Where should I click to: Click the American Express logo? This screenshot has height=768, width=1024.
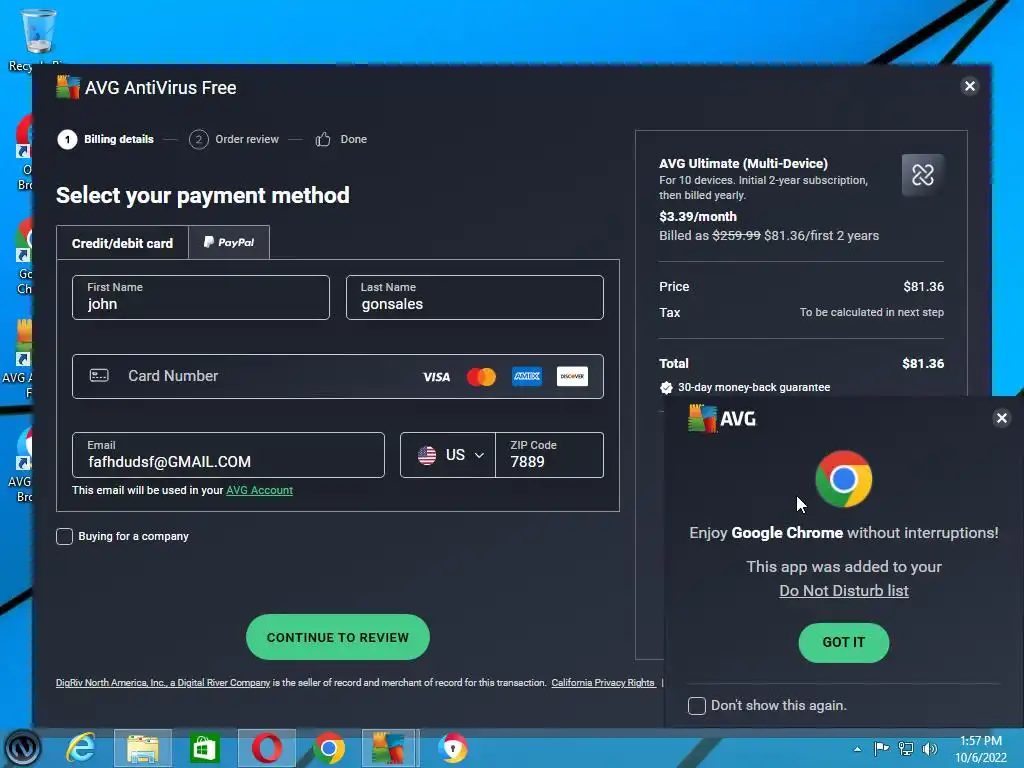coord(527,376)
